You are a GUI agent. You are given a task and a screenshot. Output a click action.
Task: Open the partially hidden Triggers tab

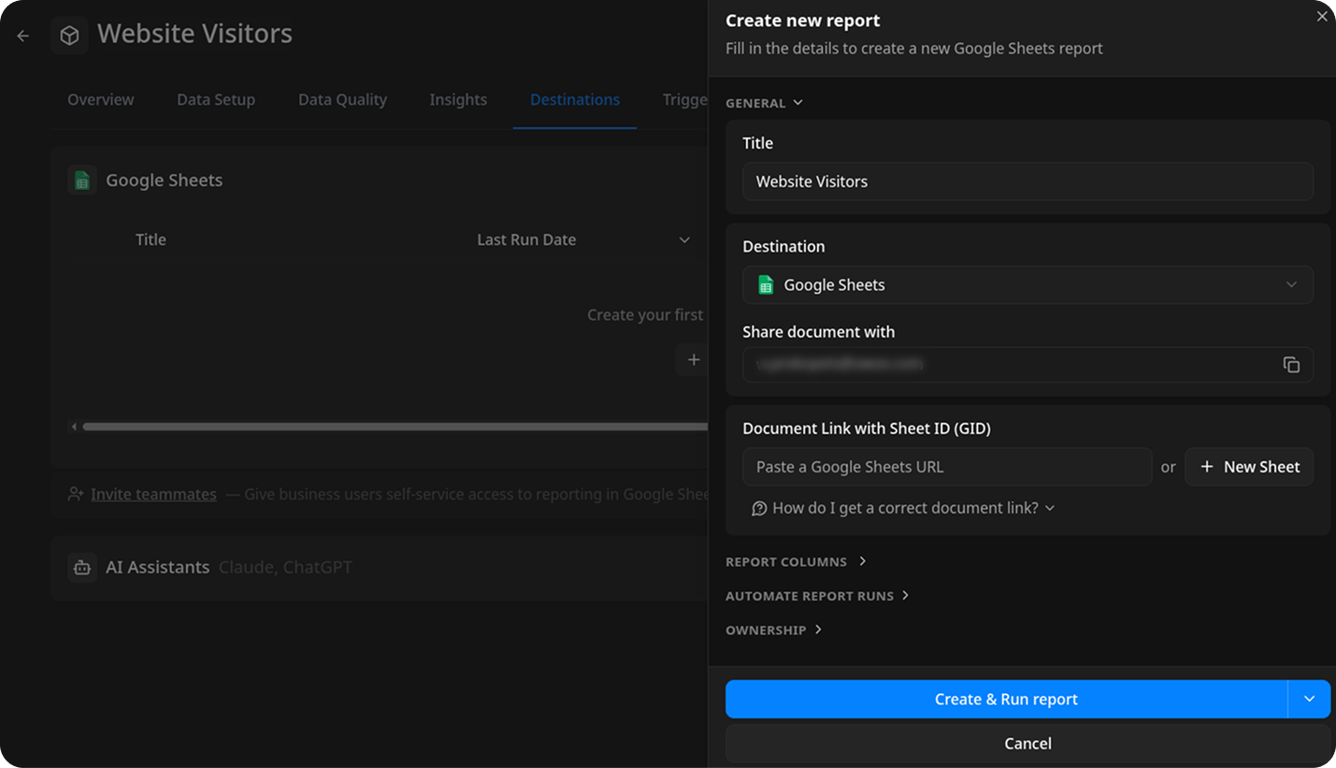tap(685, 100)
